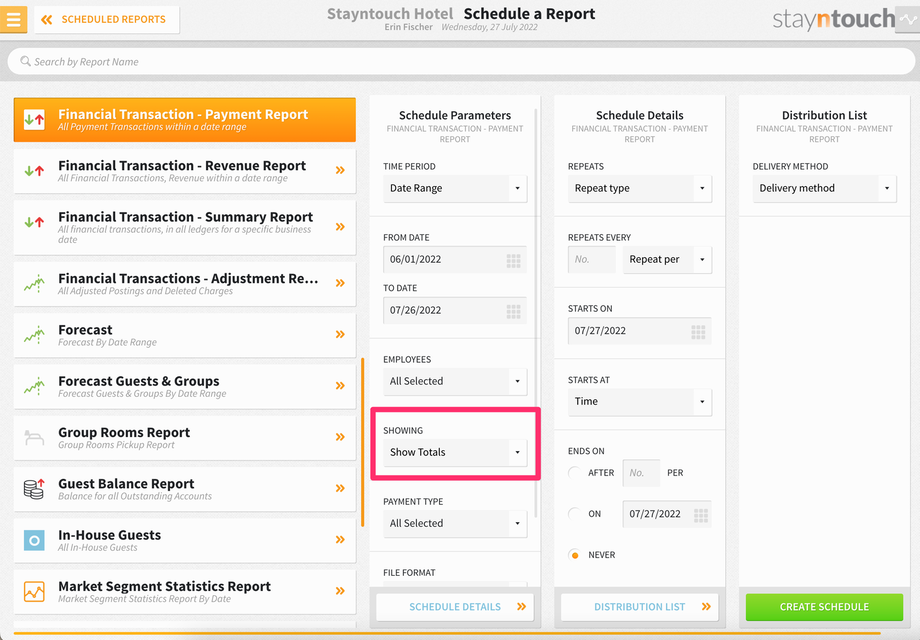The height and width of the screenshot is (640, 920).
Task: Open From Date calendar picker icon
Action: pos(513,260)
